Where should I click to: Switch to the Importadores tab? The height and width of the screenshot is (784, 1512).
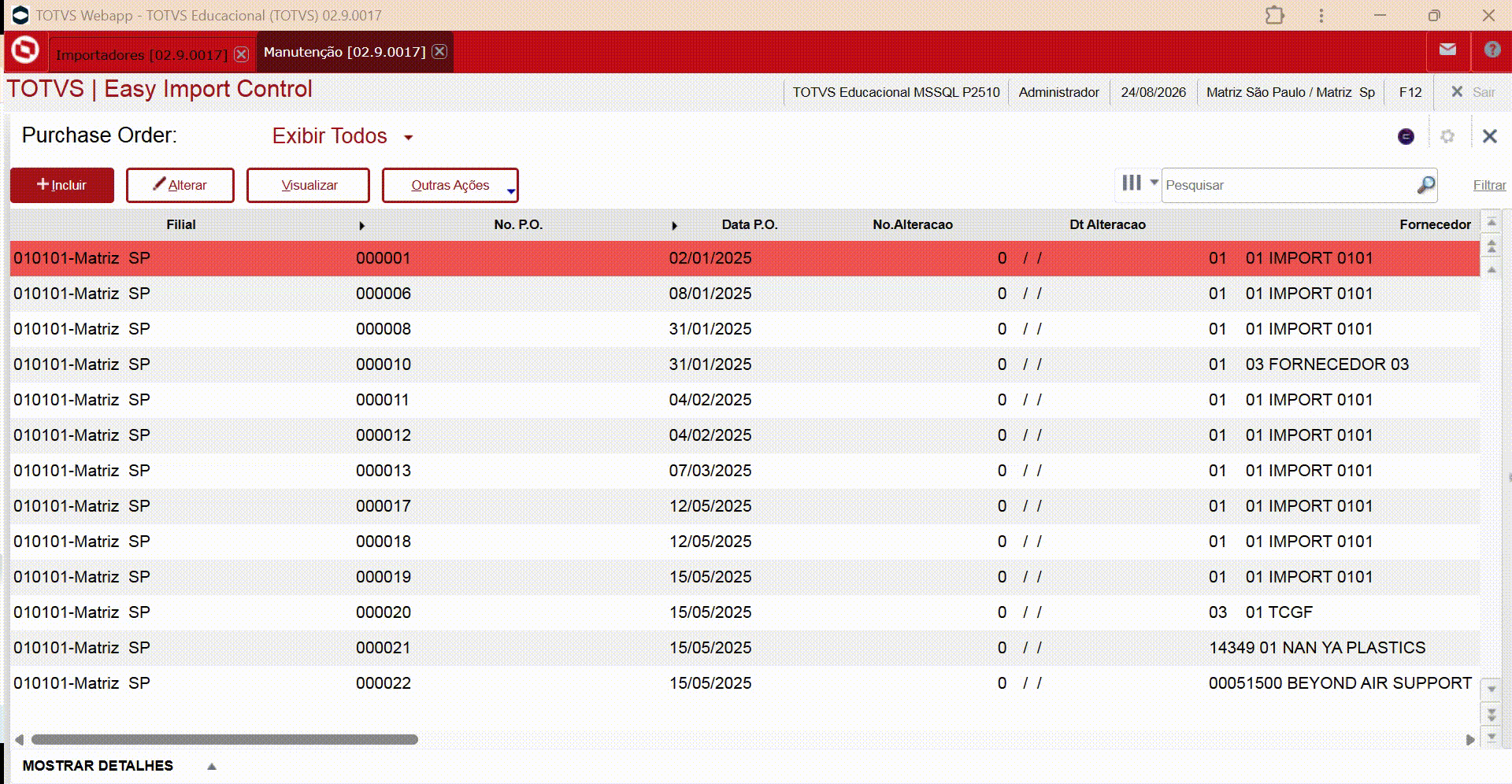(x=142, y=54)
